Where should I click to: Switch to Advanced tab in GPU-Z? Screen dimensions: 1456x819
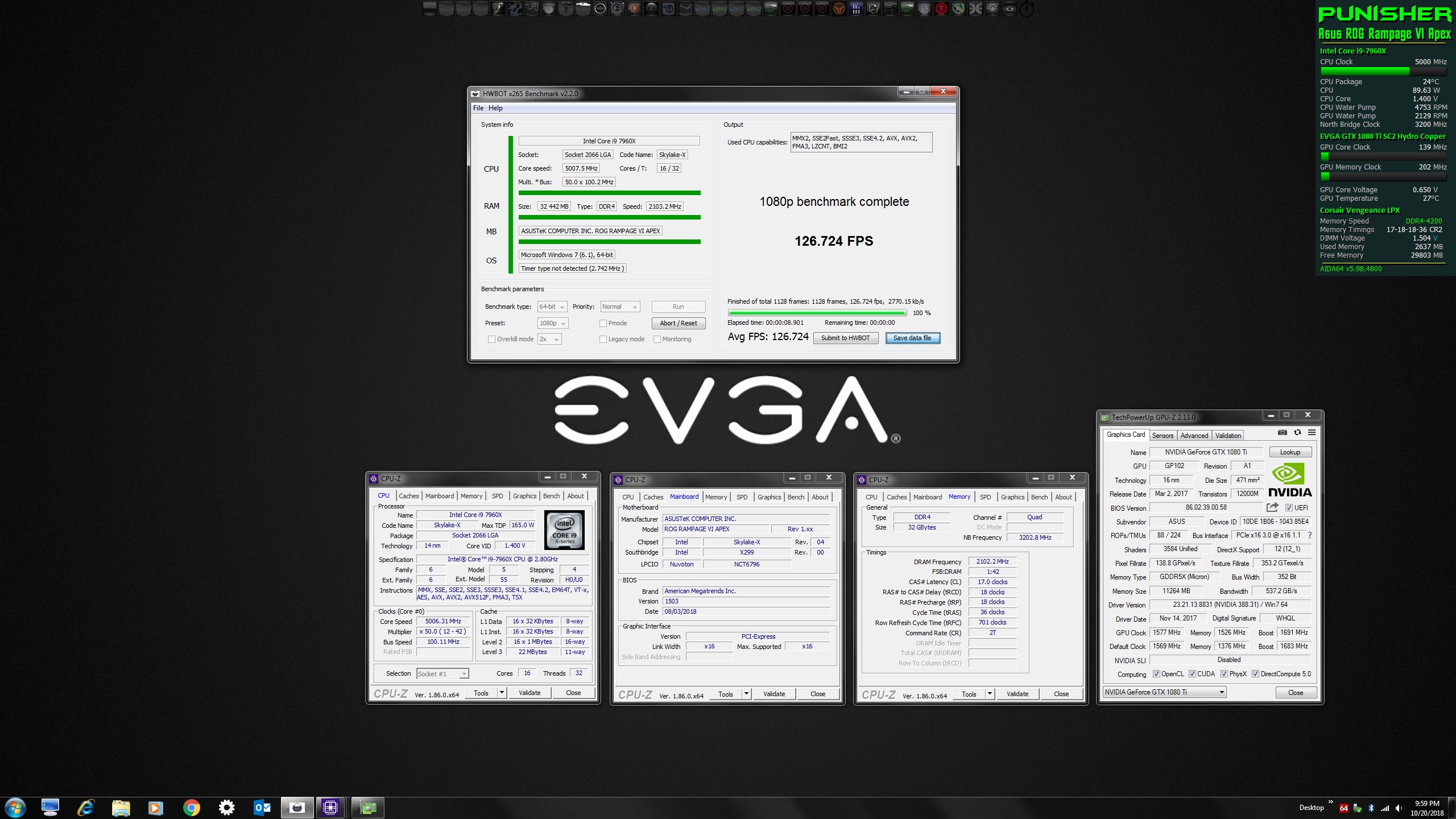click(1194, 435)
